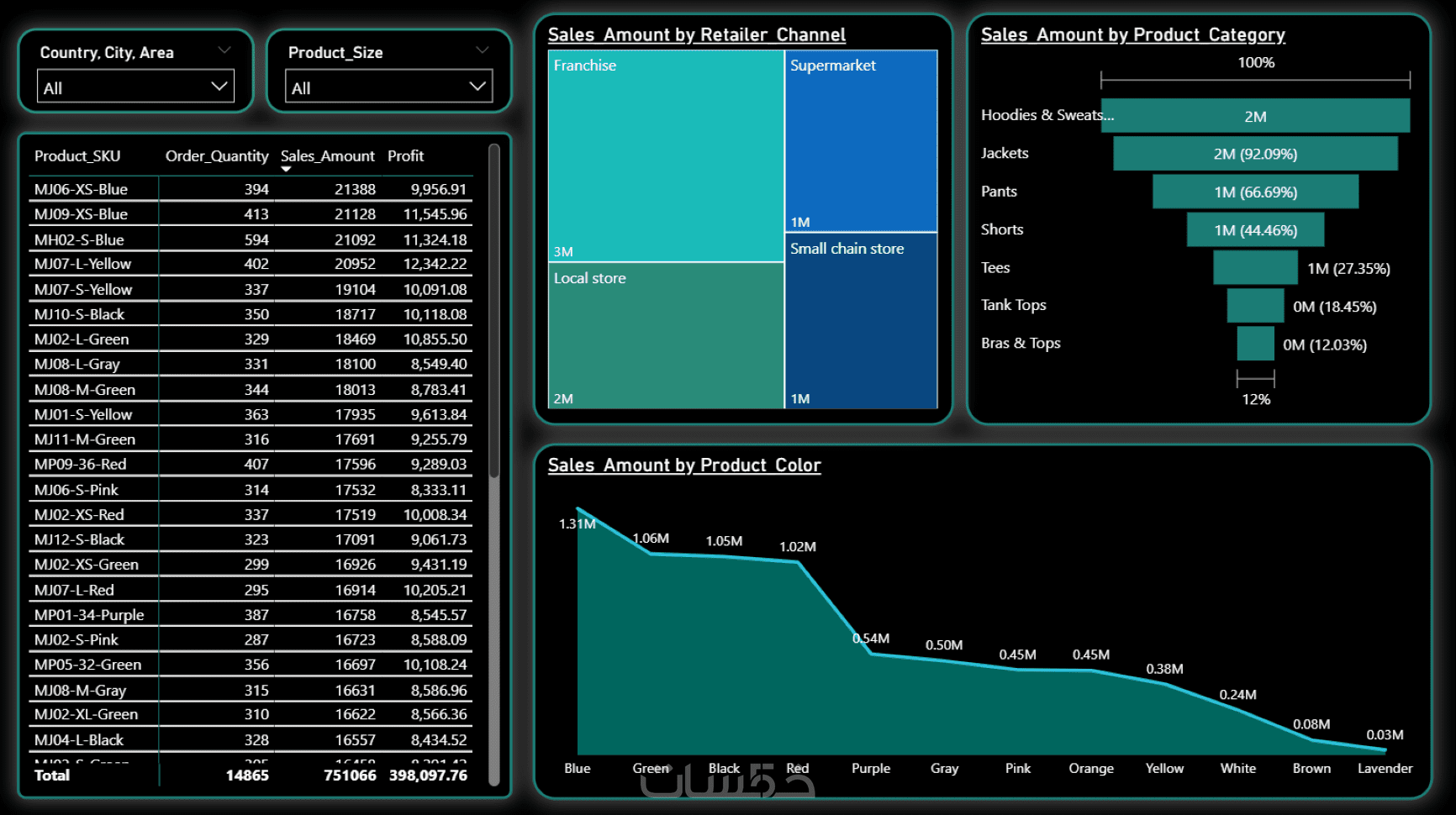Image resolution: width=1456 pixels, height=815 pixels.
Task: Open Sales Amount by Retailer Channel title
Action: click(696, 34)
